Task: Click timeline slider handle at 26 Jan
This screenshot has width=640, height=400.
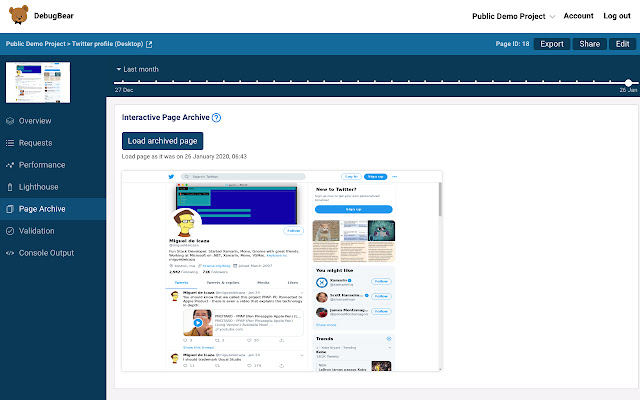Action: pyautogui.click(x=629, y=82)
